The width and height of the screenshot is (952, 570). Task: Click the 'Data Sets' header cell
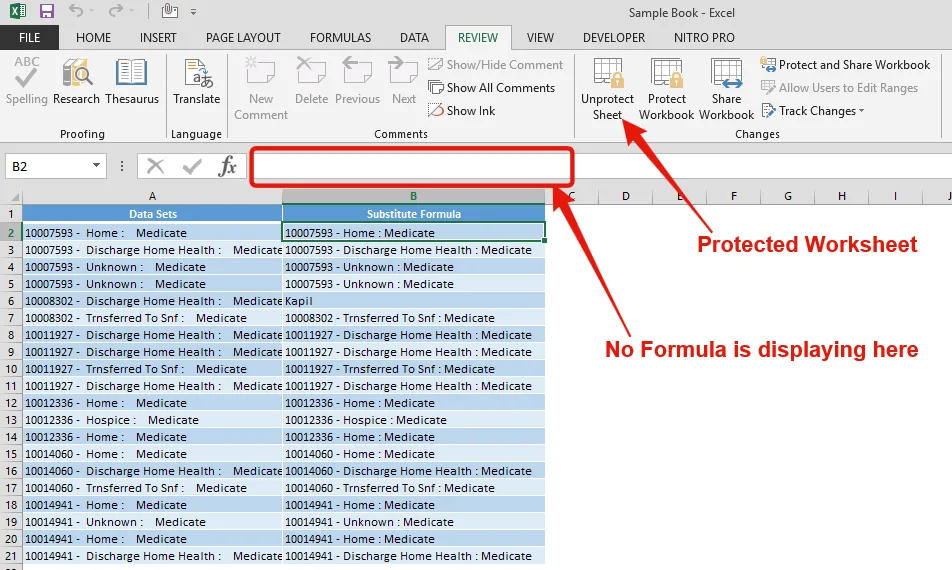pyautogui.click(x=152, y=214)
